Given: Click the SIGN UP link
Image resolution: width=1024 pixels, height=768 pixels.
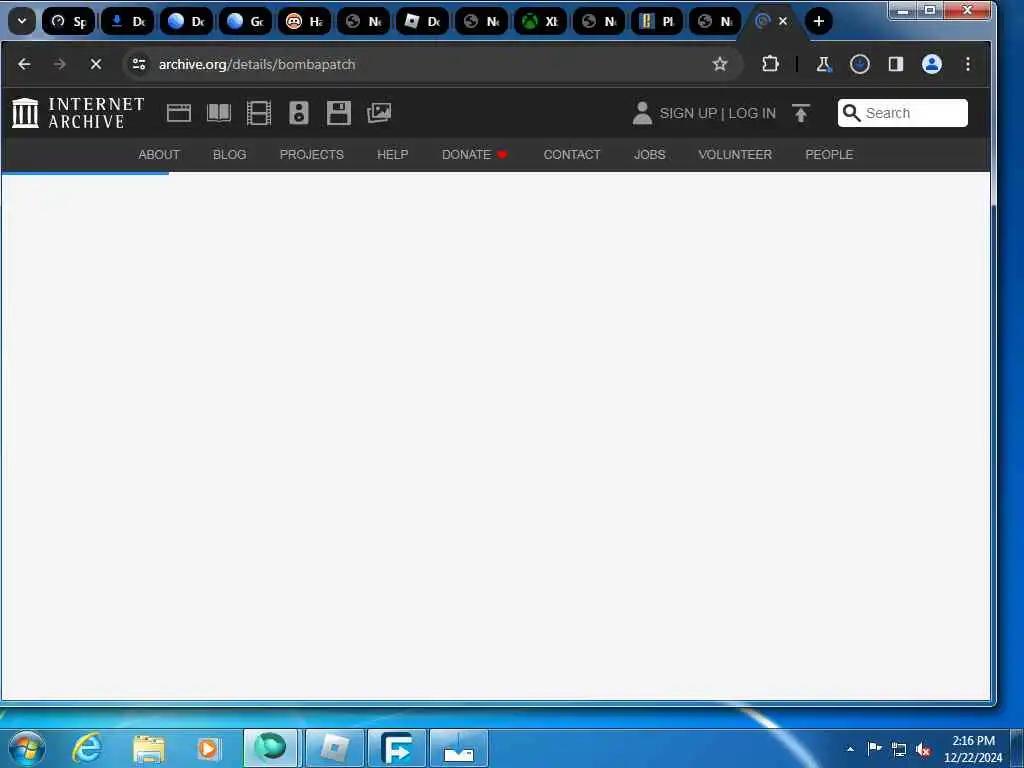Looking at the screenshot, I should click(688, 113).
